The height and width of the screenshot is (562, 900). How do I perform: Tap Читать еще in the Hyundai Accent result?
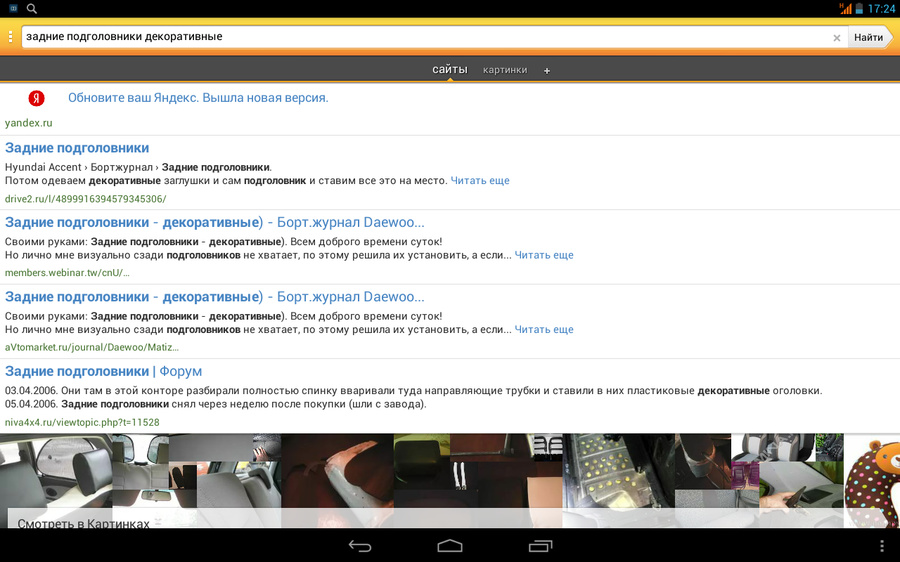(480, 180)
